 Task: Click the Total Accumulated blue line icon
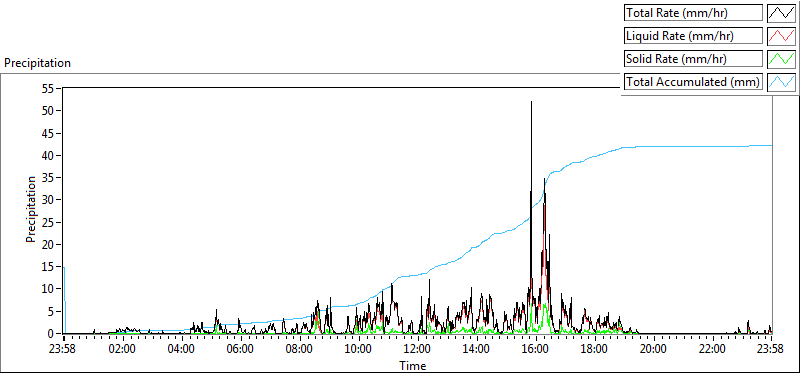pos(782,82)
